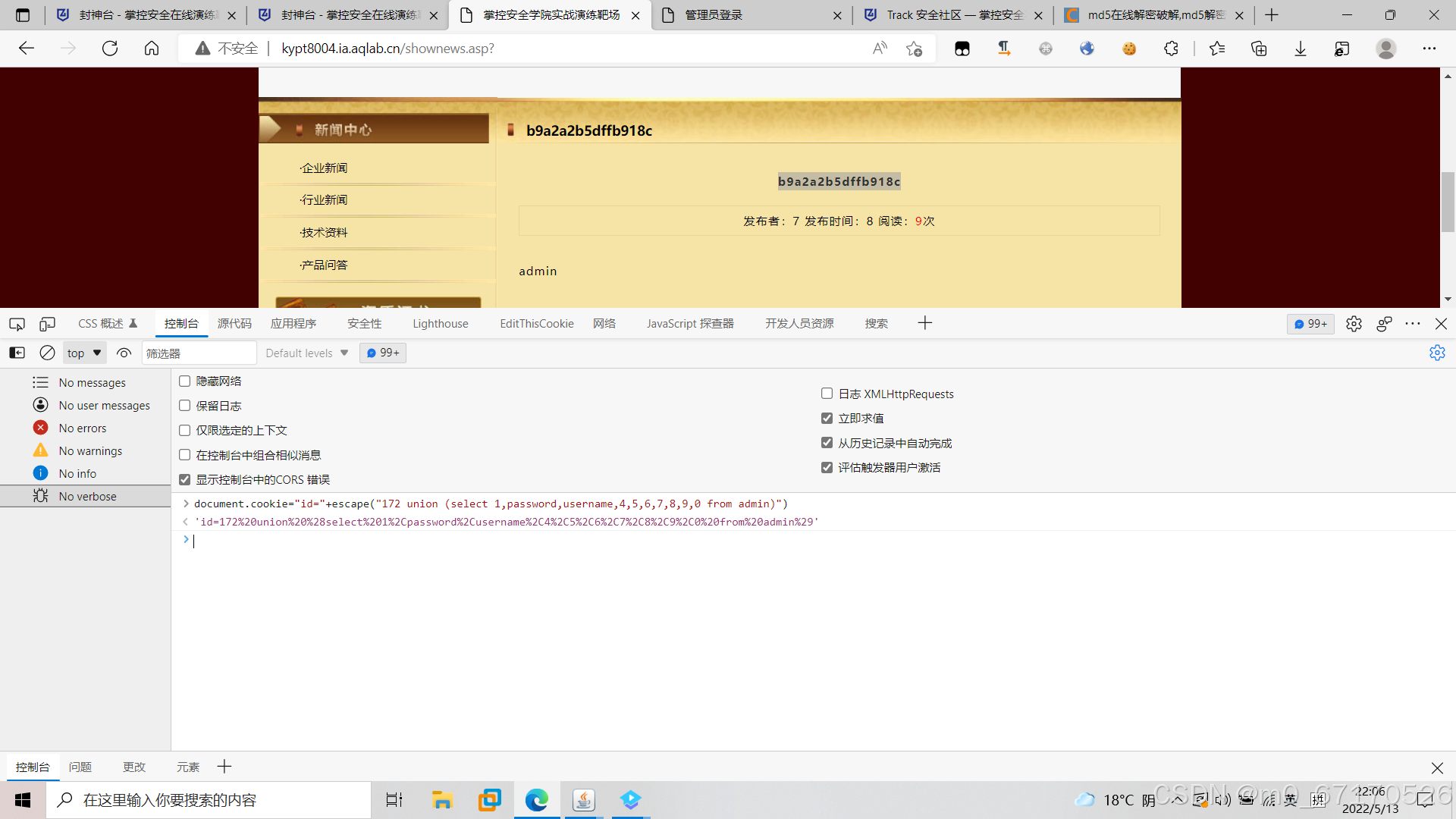
Task: Toggle device emulation icon in DevTools
Action: pyautogui.click(x=47, y=324)
